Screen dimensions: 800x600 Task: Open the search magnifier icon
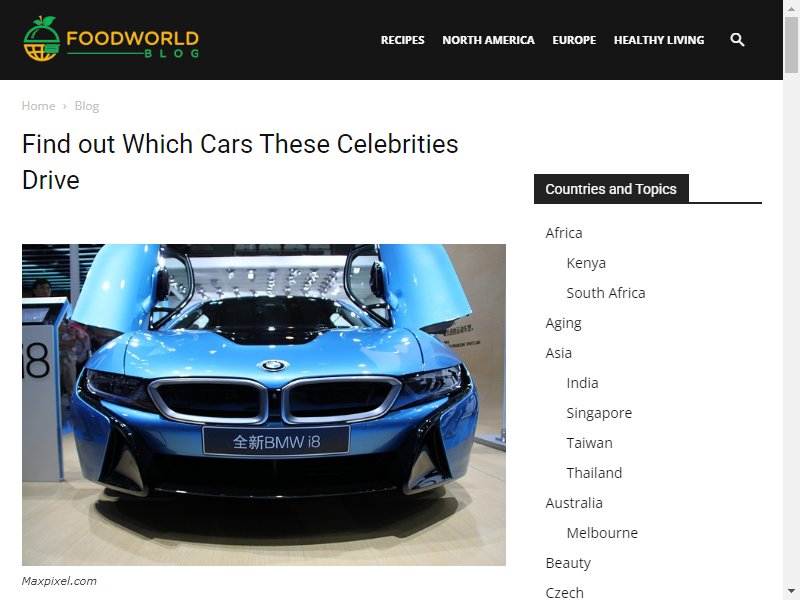coord(737,40)
